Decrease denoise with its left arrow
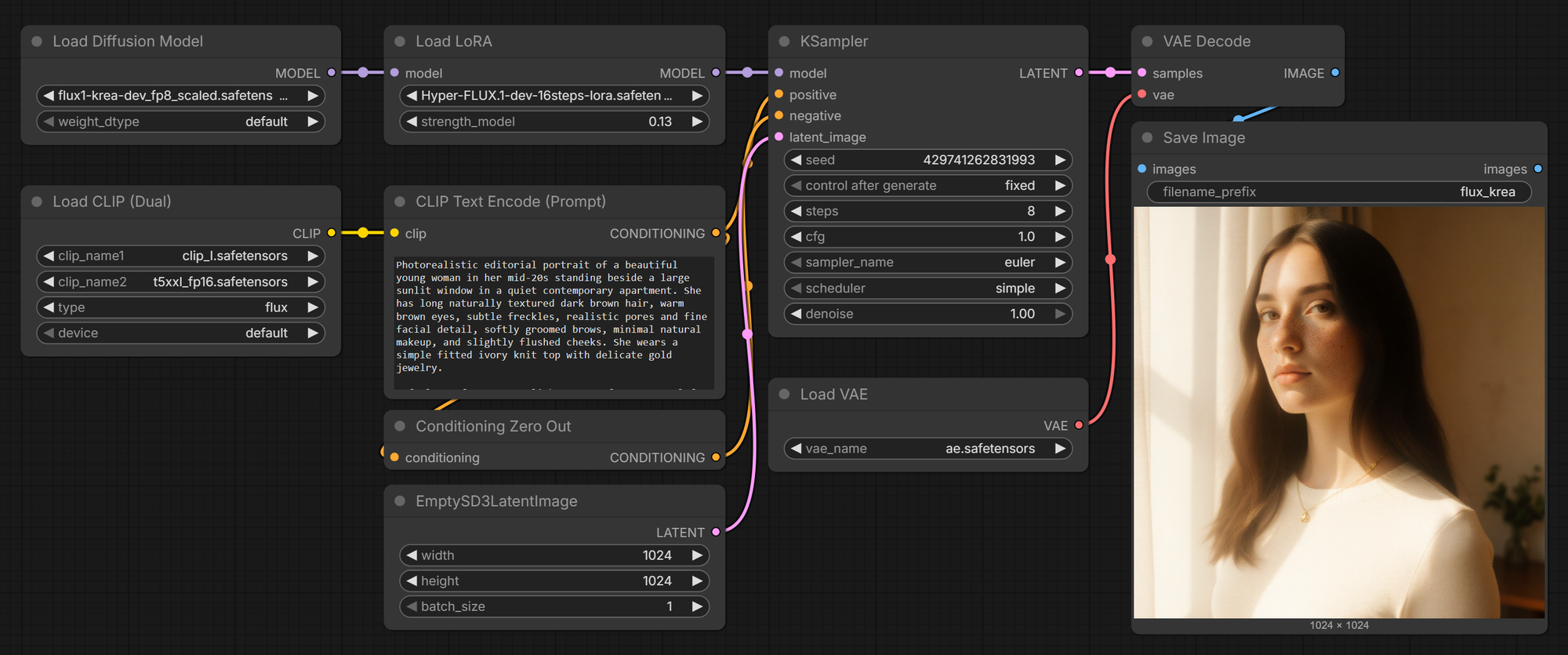 pyautogui.click(x=797, y=314)
